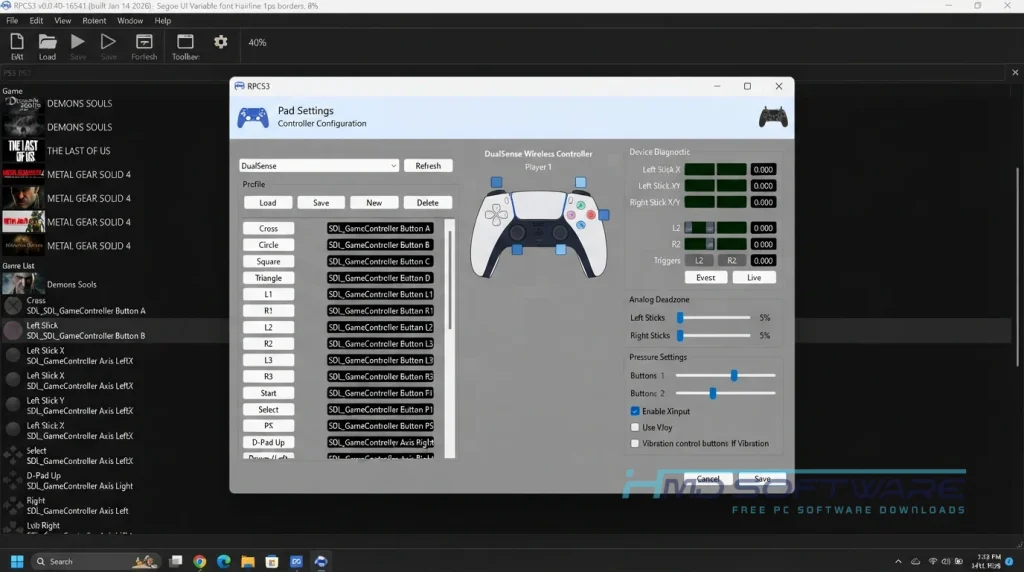Viewport: 1024px width, 572px height.
Task: Click the profile Load button
Action: pos(268,203)
